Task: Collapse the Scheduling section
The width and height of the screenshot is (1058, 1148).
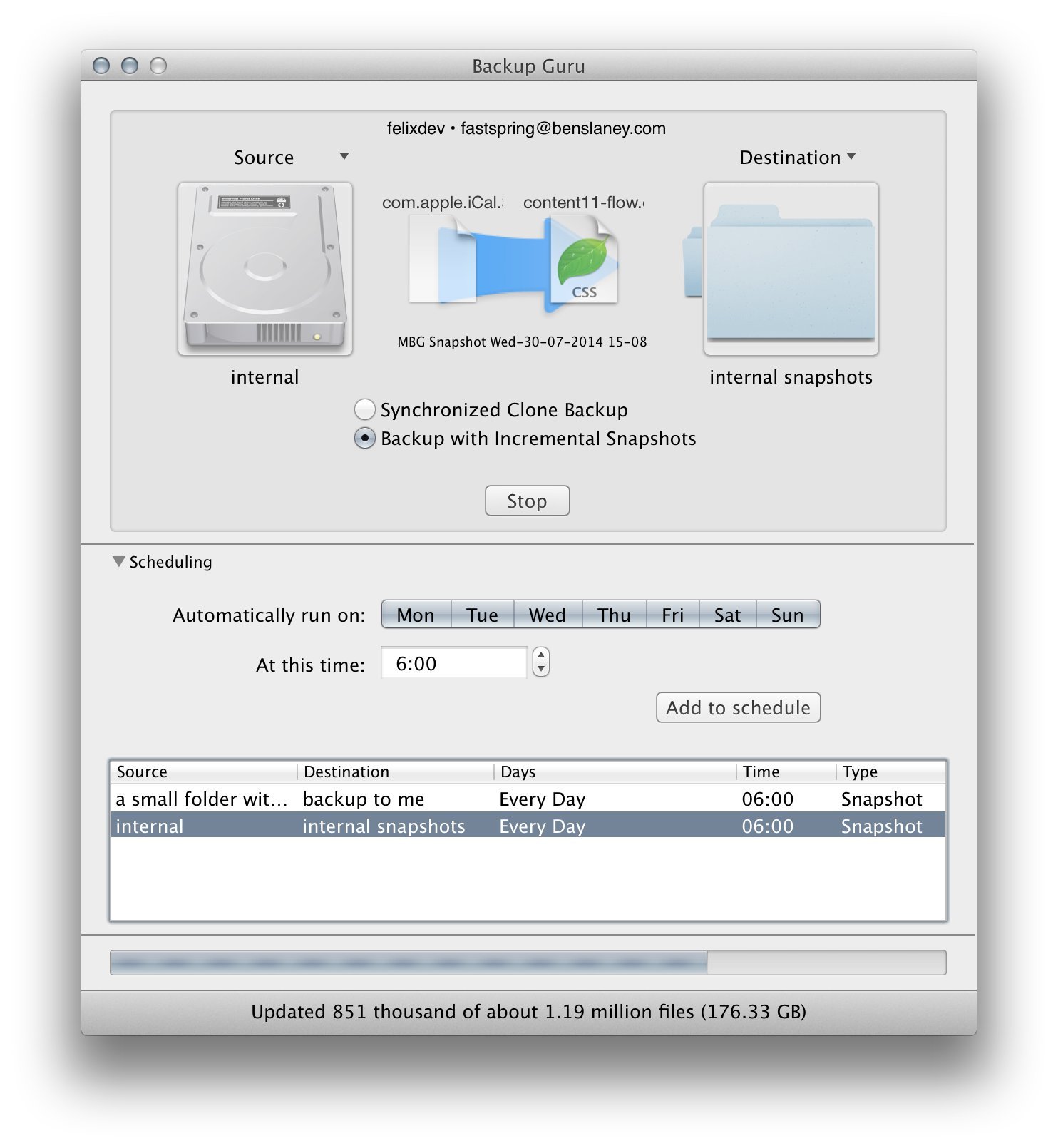Action: pos(119,562)
